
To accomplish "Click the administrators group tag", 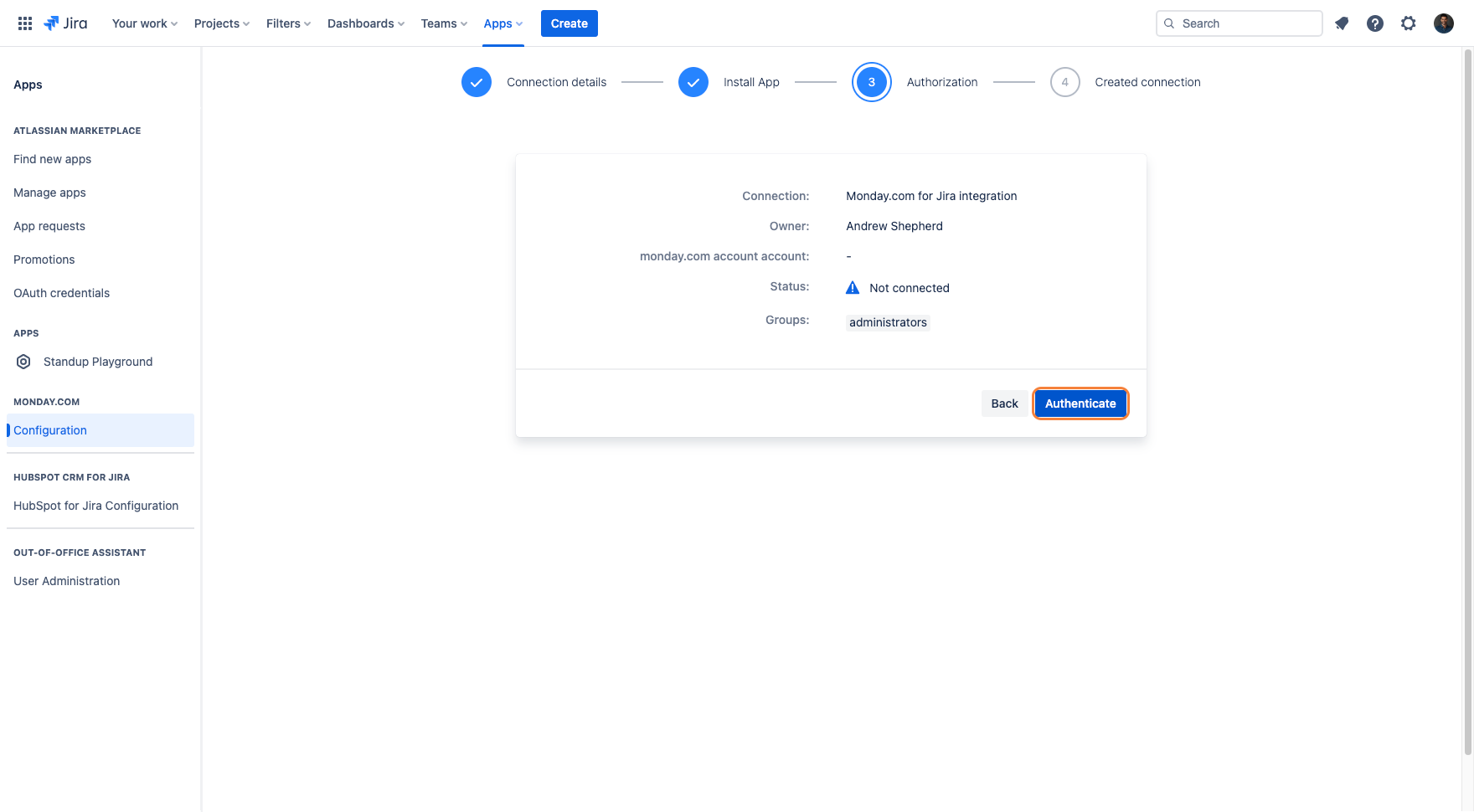I will pos(888,322).
